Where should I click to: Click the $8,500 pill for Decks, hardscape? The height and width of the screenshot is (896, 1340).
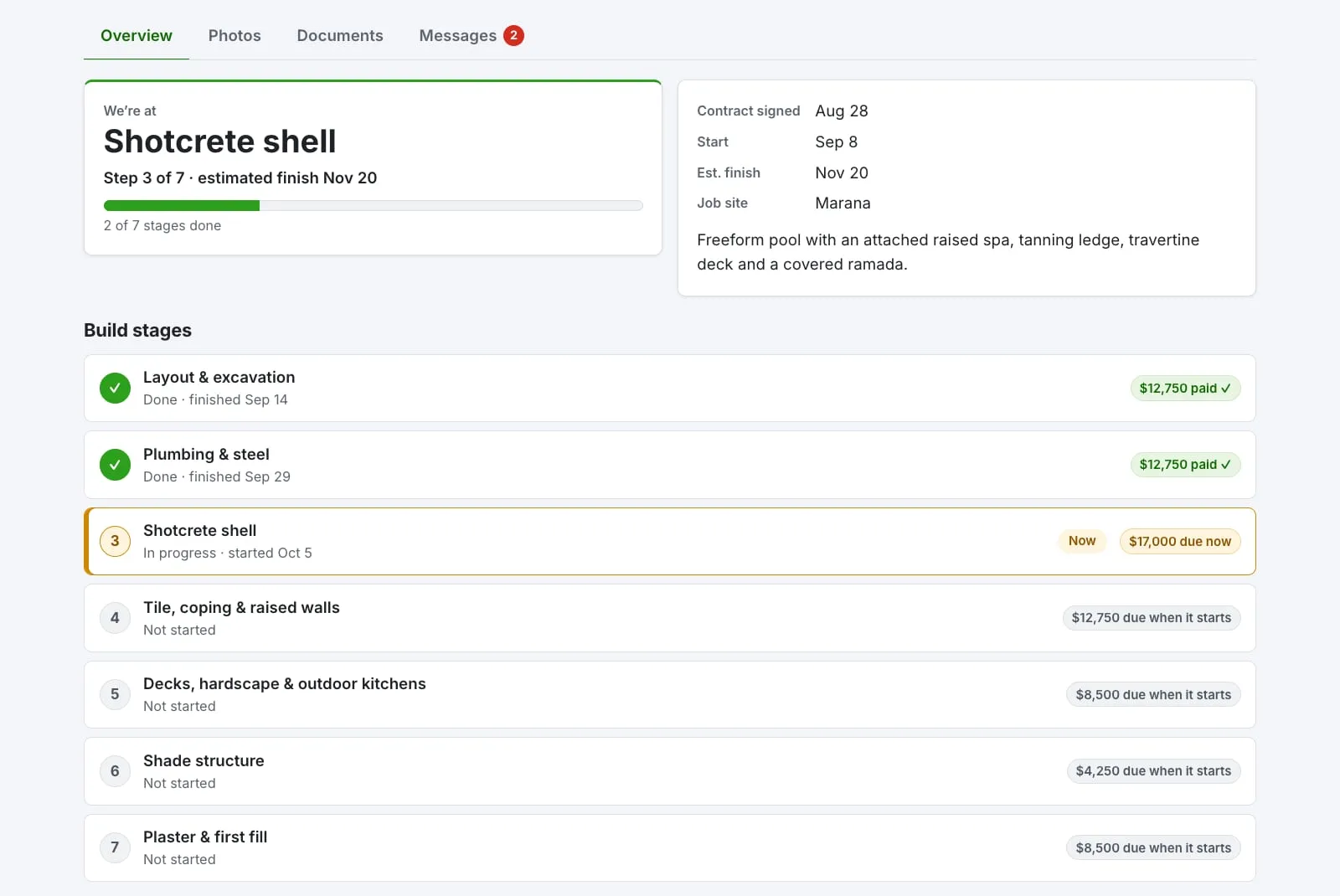coord(1153,695)
